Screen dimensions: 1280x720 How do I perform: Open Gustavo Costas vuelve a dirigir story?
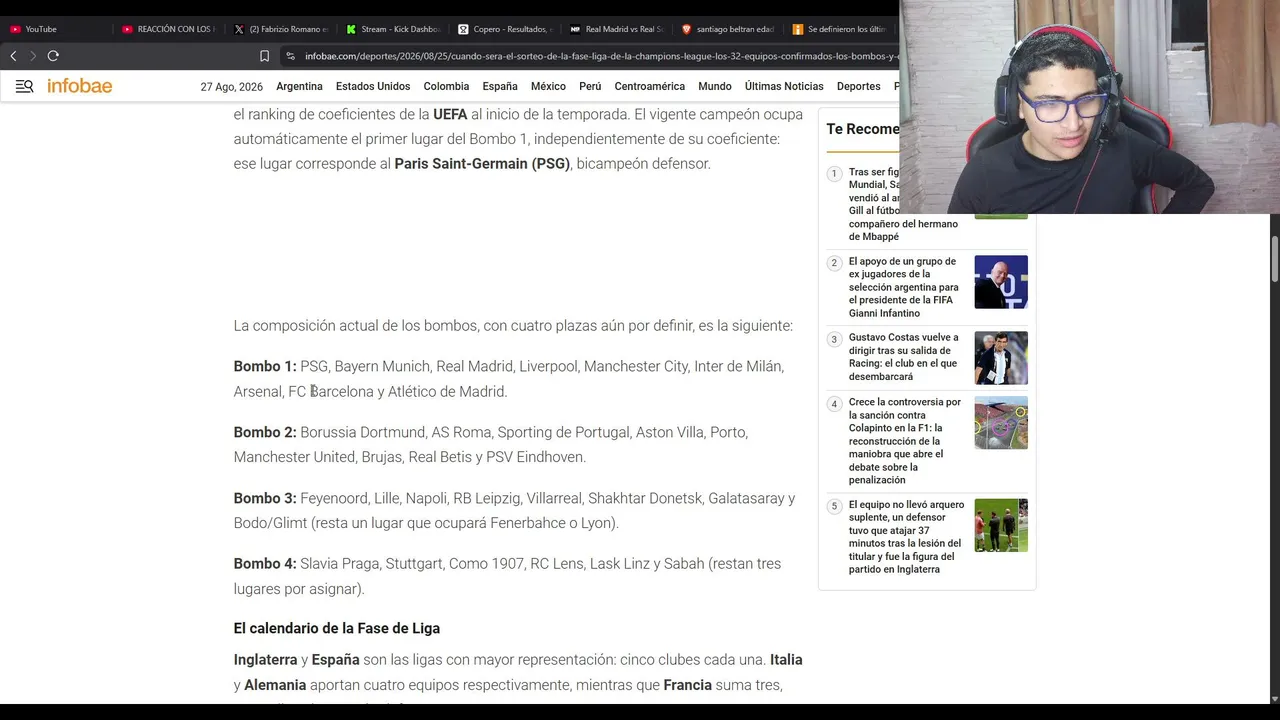coord(904,357)
